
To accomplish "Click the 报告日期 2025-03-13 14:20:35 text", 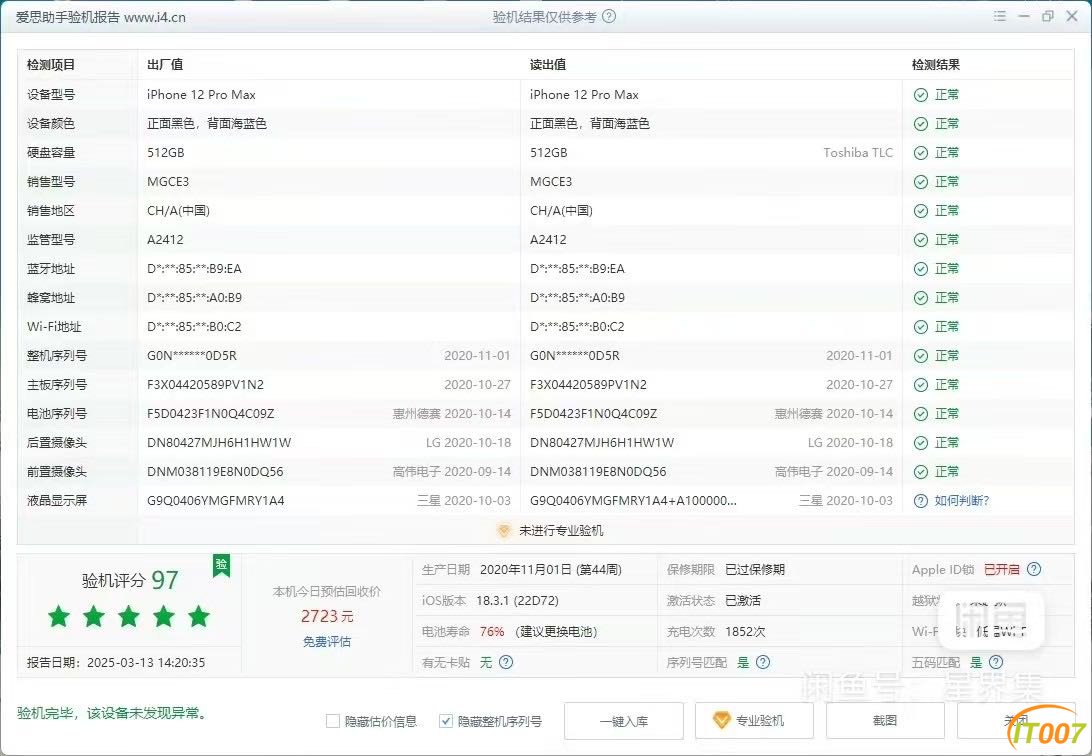I will point(116,663).
